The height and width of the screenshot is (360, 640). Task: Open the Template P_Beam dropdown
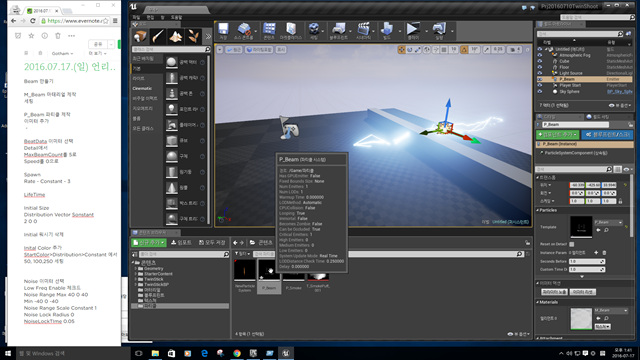tap(609, 222)
